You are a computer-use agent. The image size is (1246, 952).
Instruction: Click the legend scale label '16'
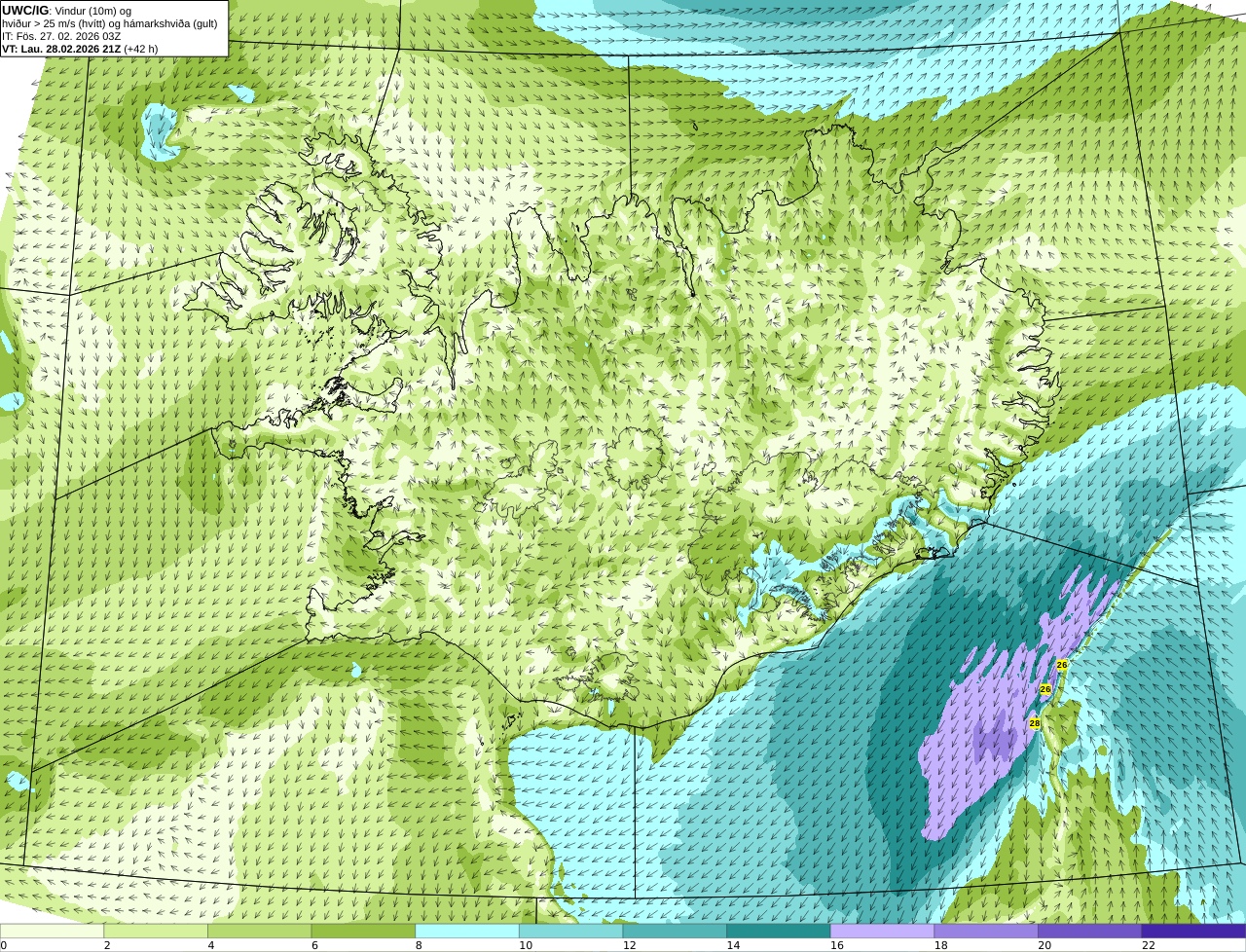(x=837, y=945)
